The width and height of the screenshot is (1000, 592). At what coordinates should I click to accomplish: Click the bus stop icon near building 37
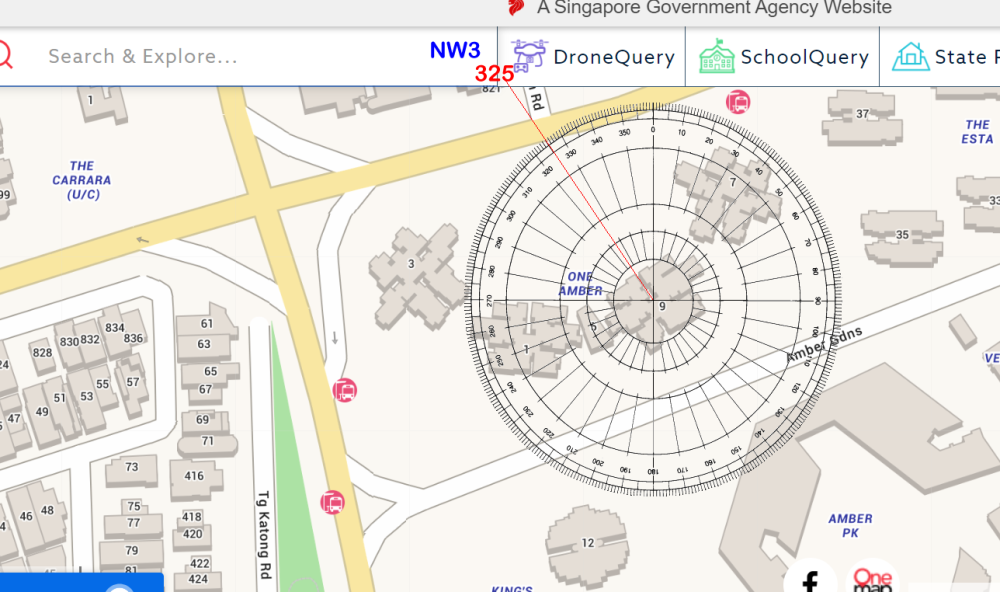coord(738,101)
